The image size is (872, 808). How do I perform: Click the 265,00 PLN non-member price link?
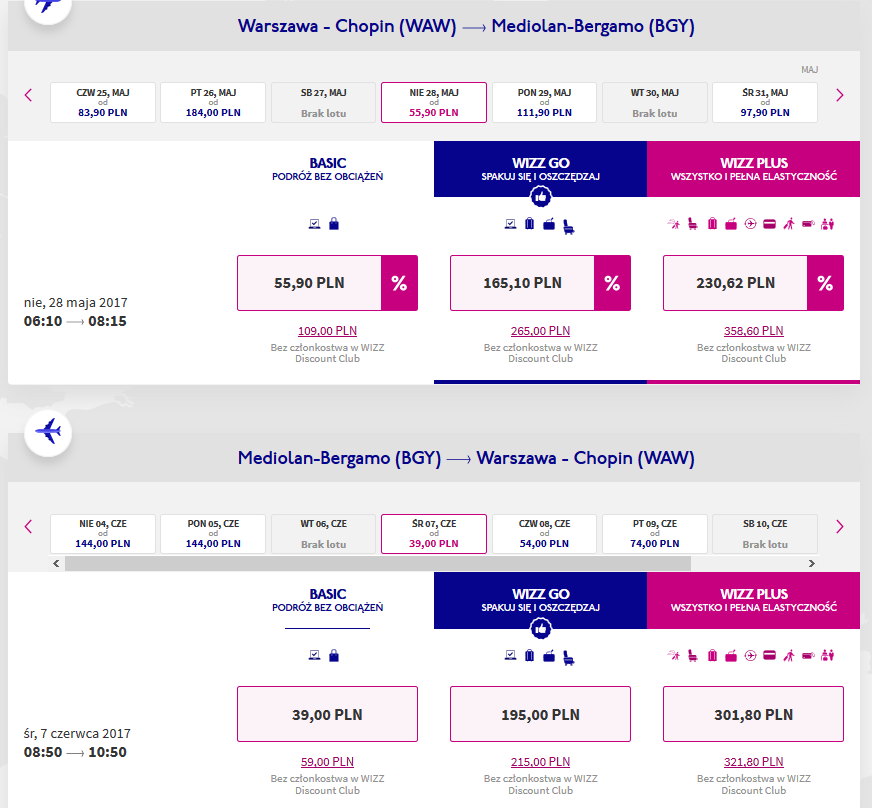[x=541, y=331]
